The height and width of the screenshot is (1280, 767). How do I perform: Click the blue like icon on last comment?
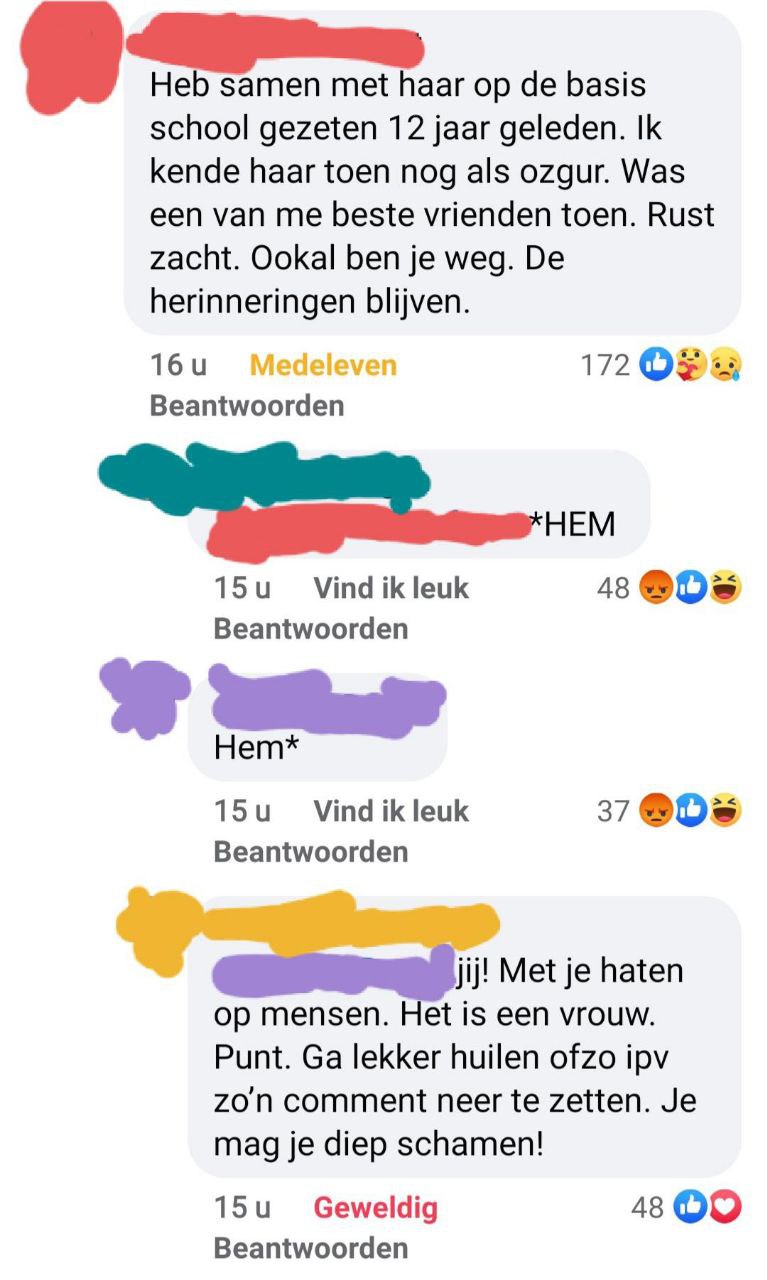[x=691, y=1208]
